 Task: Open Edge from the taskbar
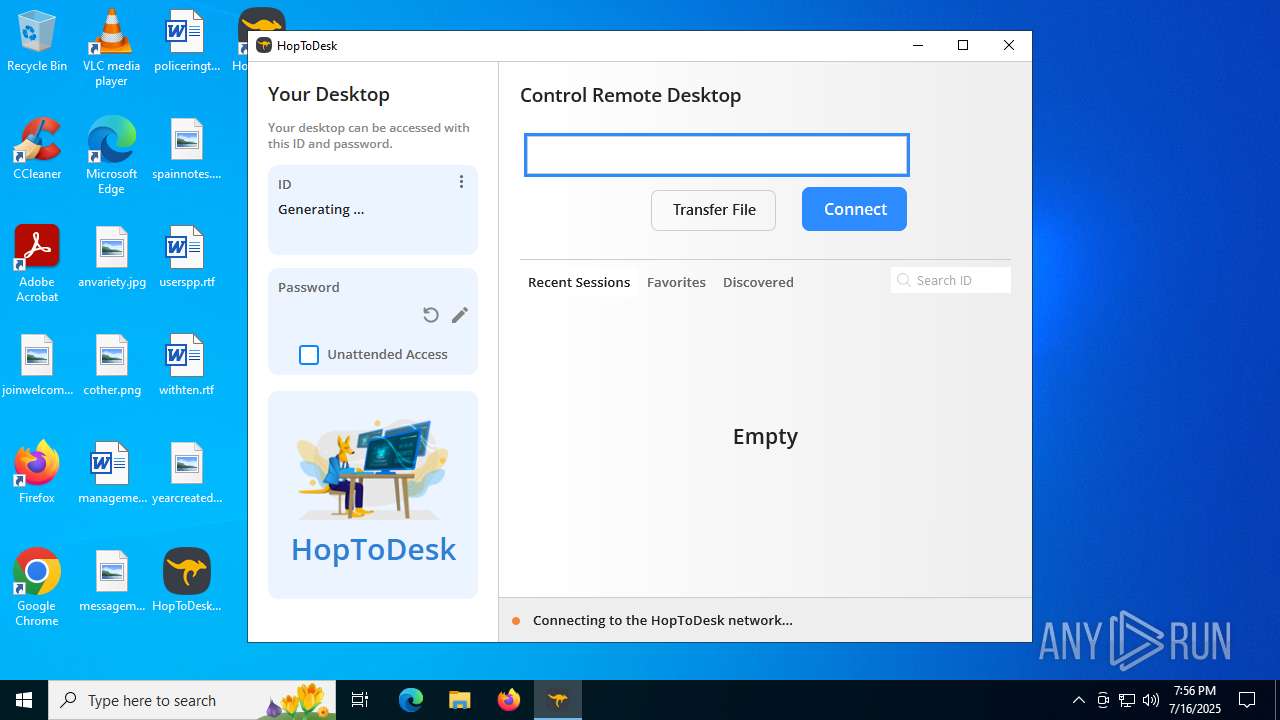point(411,700)
